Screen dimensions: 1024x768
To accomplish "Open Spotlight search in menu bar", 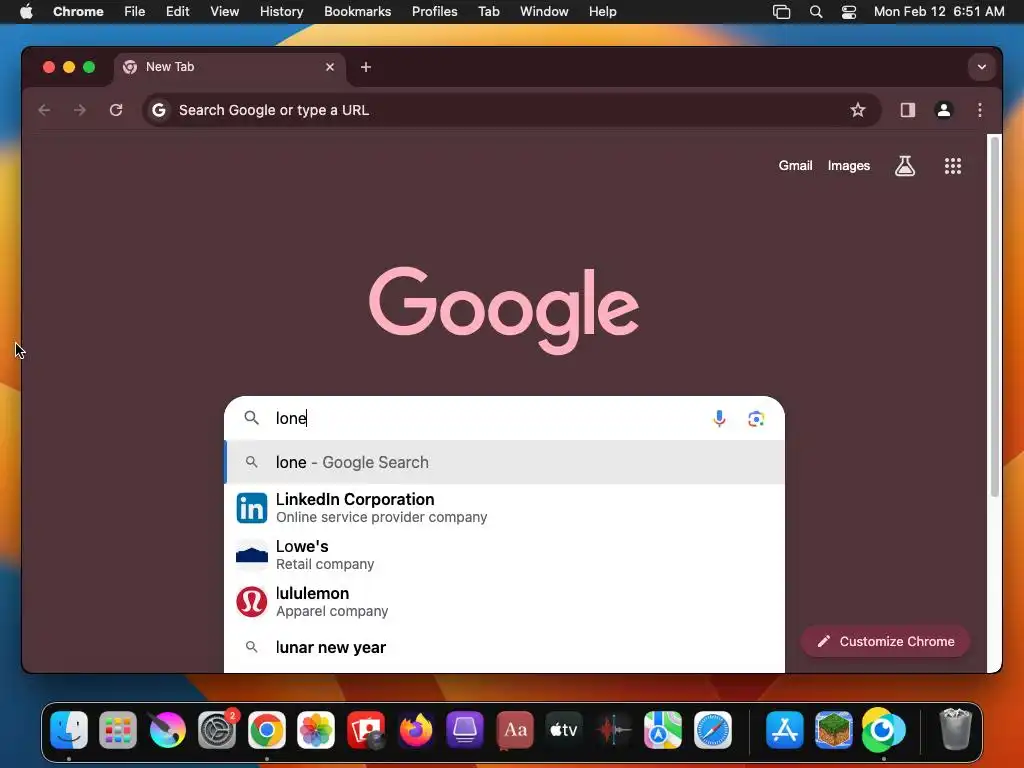I will click(x=816, y=12).
